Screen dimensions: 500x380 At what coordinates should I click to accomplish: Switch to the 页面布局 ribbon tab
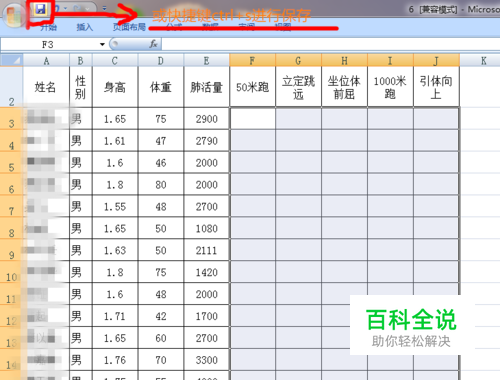pos(129,27)
